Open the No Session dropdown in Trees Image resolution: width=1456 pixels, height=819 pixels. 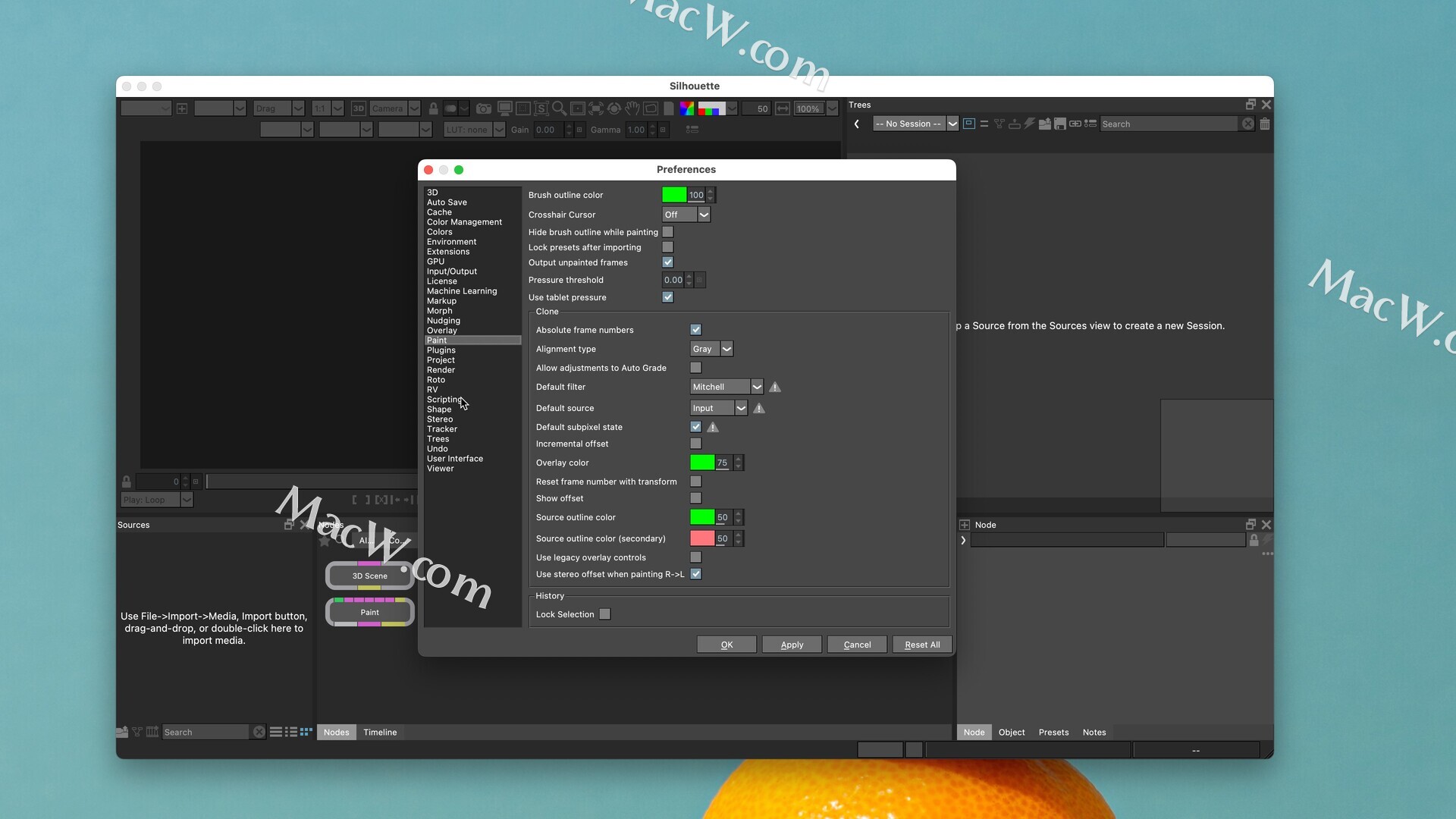915,124
